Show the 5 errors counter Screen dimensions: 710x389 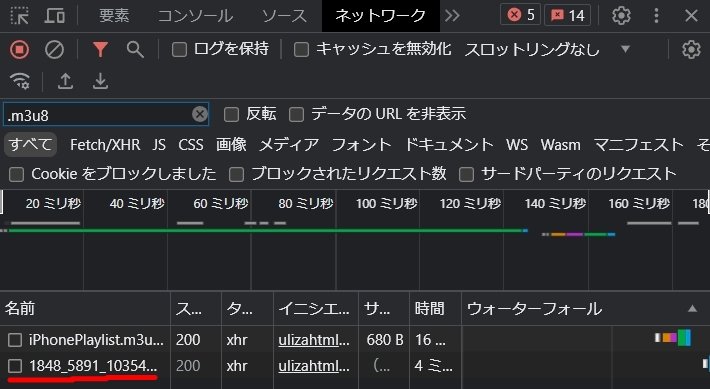click(x=520, y=15)
